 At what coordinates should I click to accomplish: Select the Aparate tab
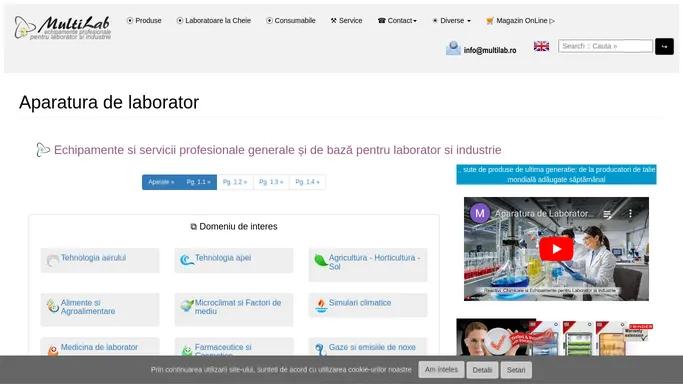[x=161, y=182]
